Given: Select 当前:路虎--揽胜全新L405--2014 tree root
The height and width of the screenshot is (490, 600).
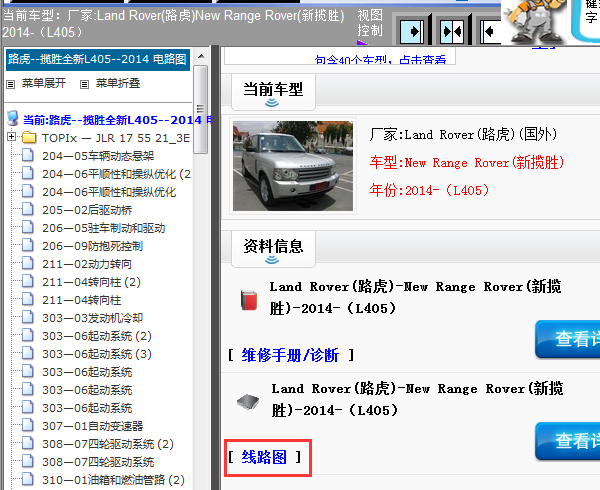Looking at the screenshot, I should click(117, 120).
